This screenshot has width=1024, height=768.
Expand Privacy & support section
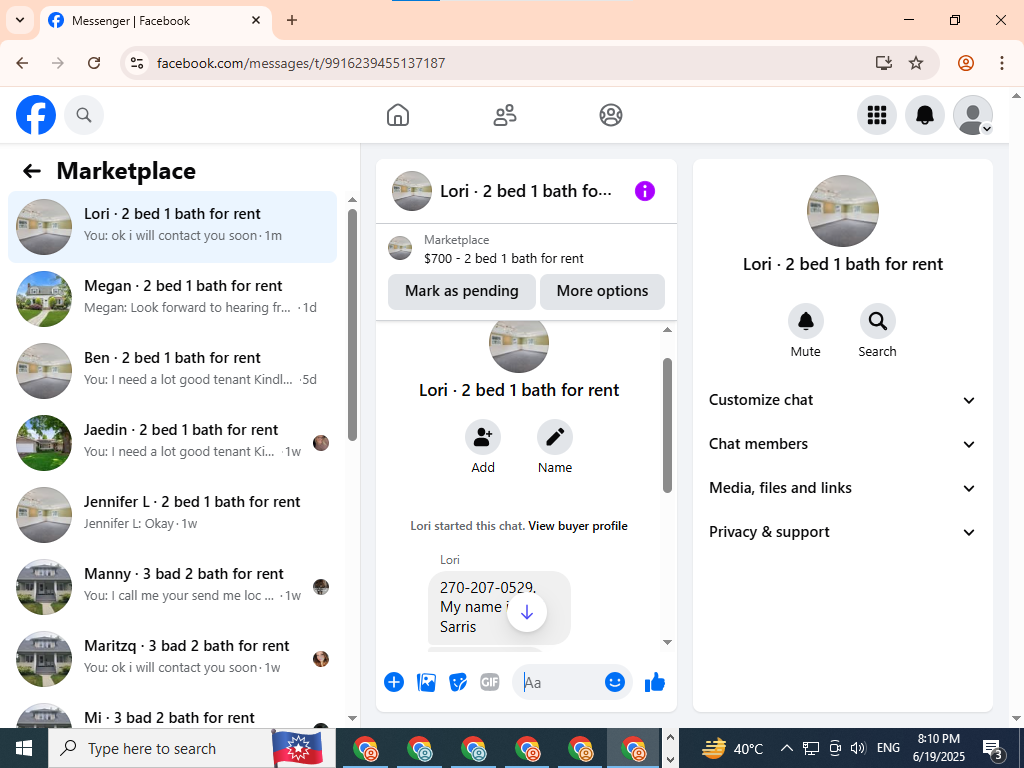[842, 532]
